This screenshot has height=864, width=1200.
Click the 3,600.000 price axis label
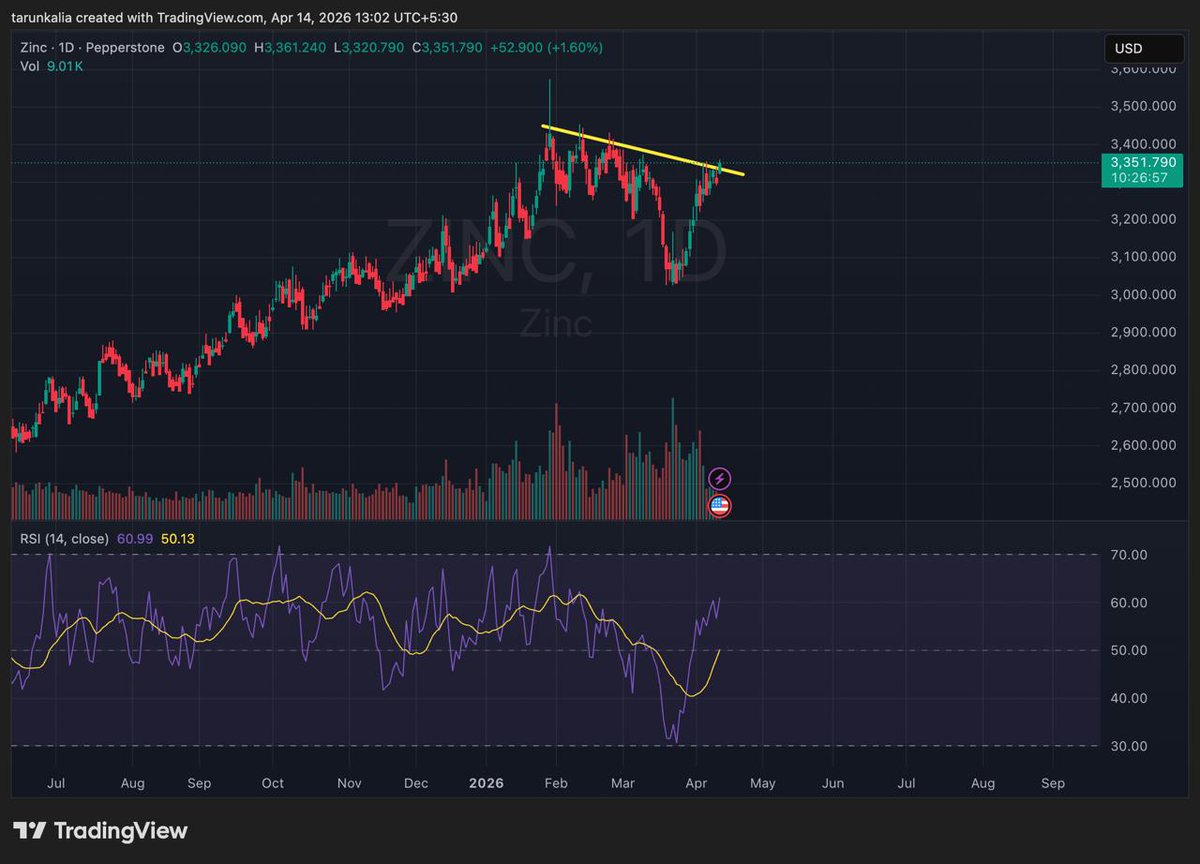(x=1141, y=69)
